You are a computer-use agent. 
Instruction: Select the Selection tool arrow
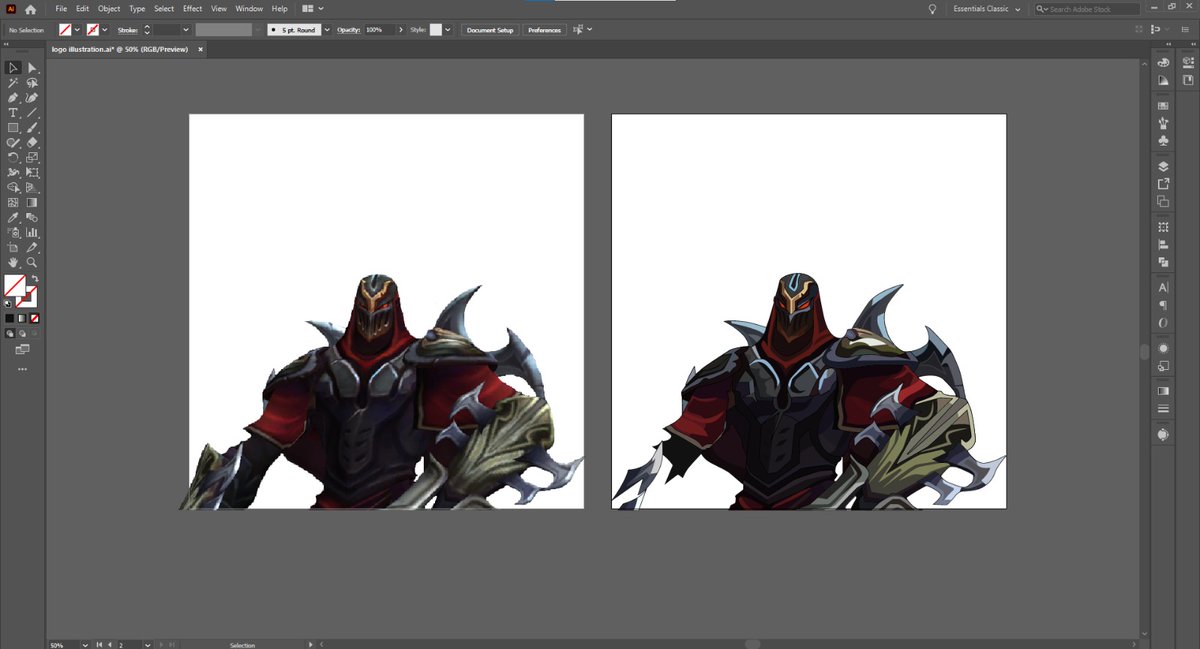coord(13,68)
